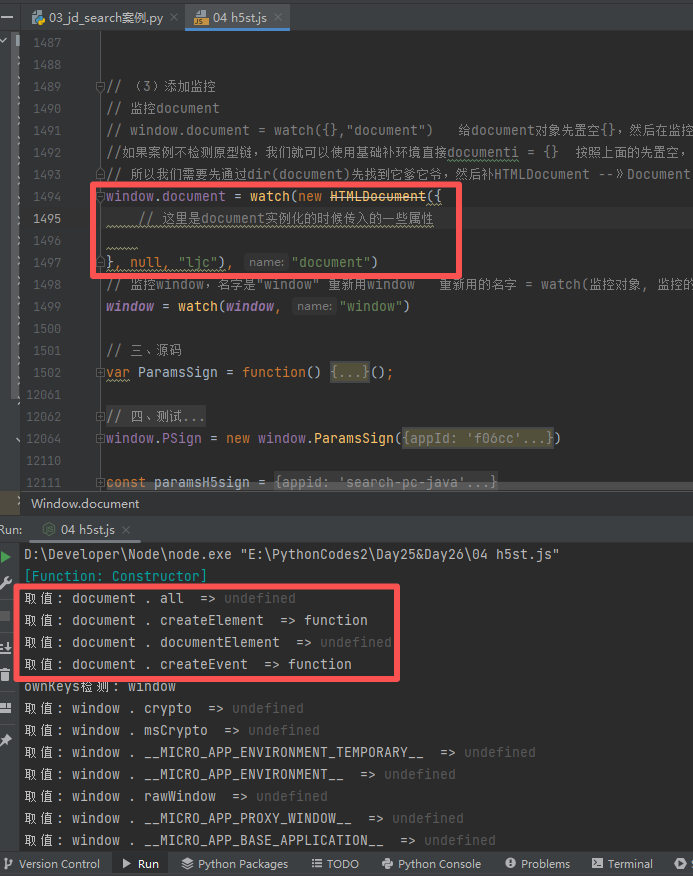Pin the current run tab
This screenshot has height=876, width=693.
(6, 740)
